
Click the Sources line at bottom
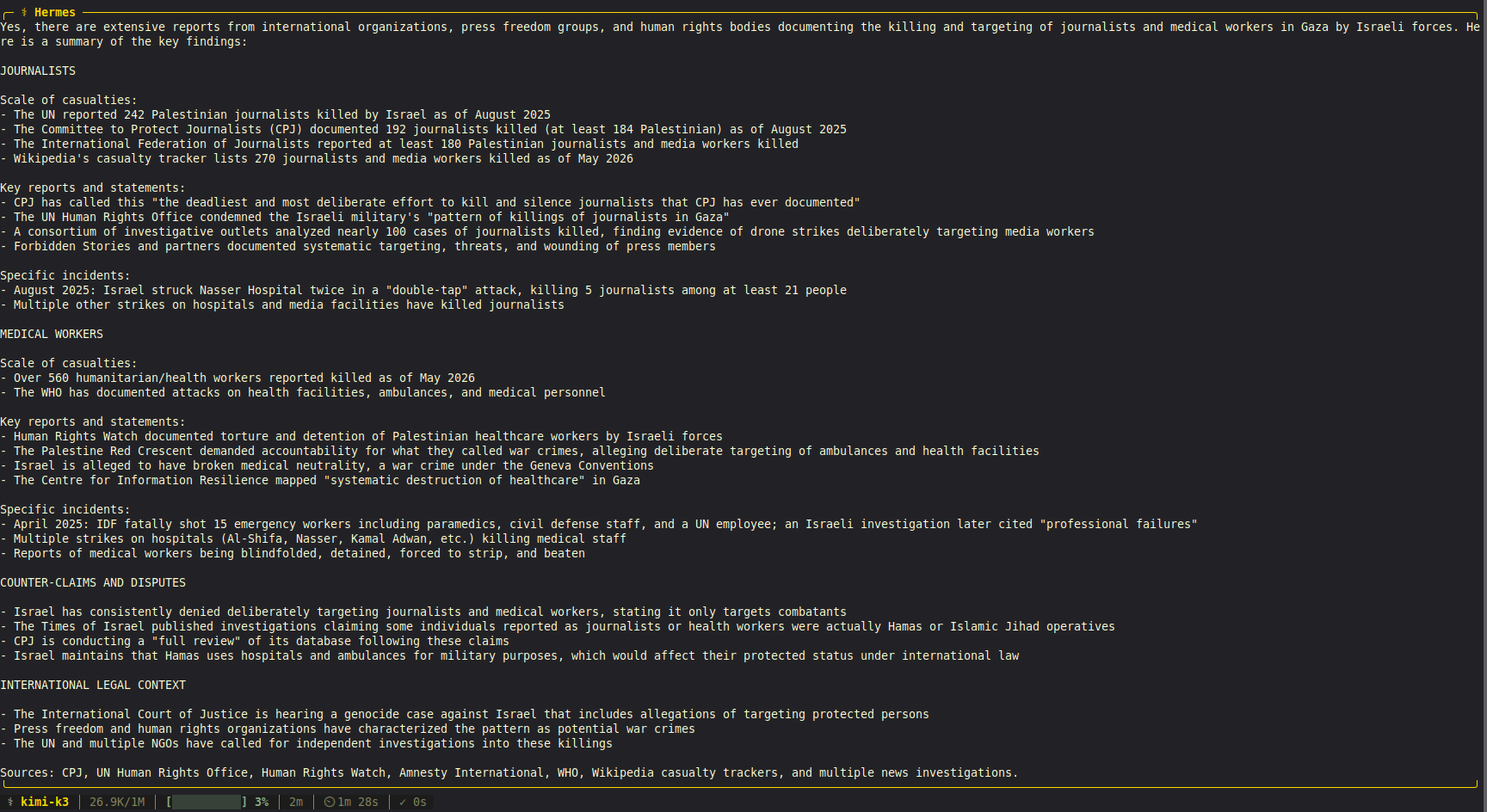pos(509,772)
